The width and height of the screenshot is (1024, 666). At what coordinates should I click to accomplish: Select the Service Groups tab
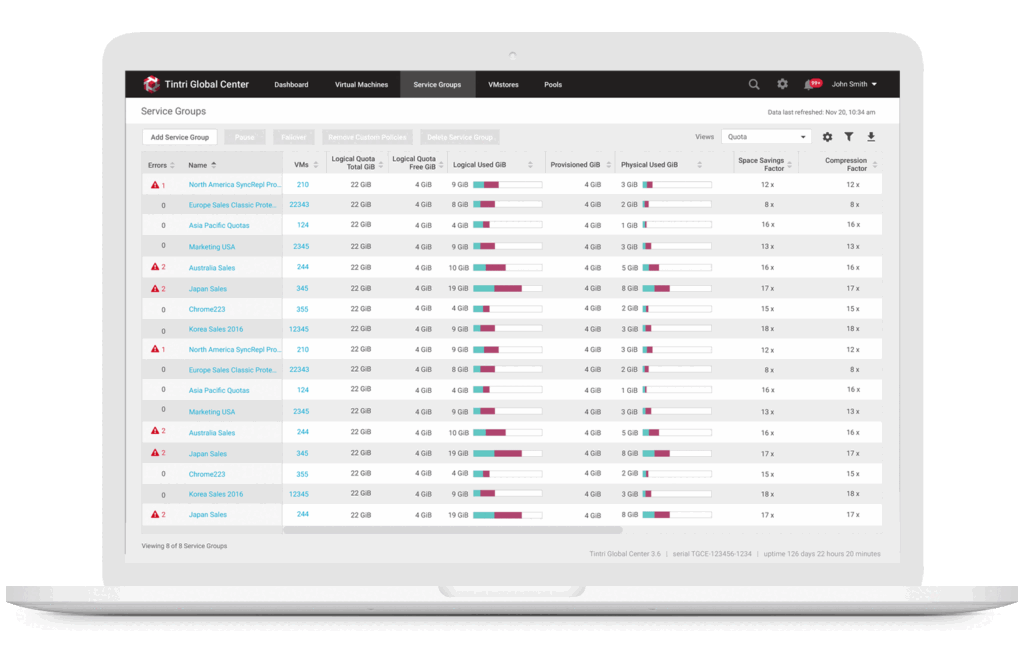(438, 85)
